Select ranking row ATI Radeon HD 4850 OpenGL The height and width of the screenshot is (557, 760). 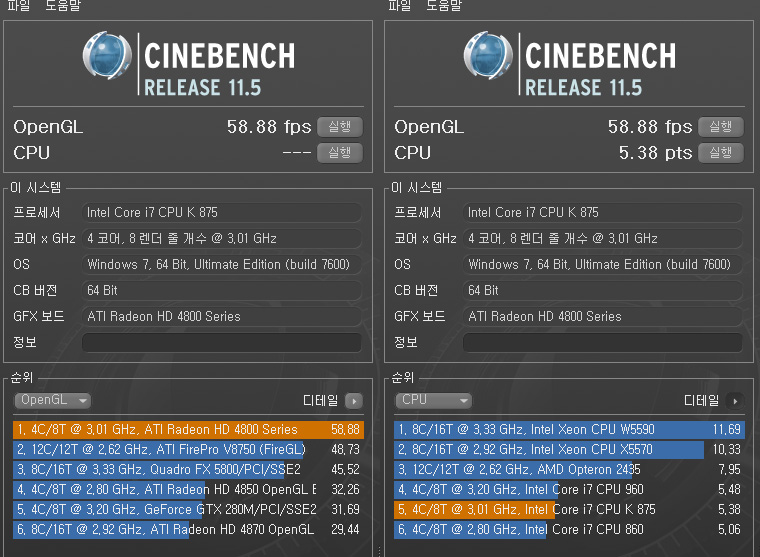pyautogui.click(x=189, y=489)
